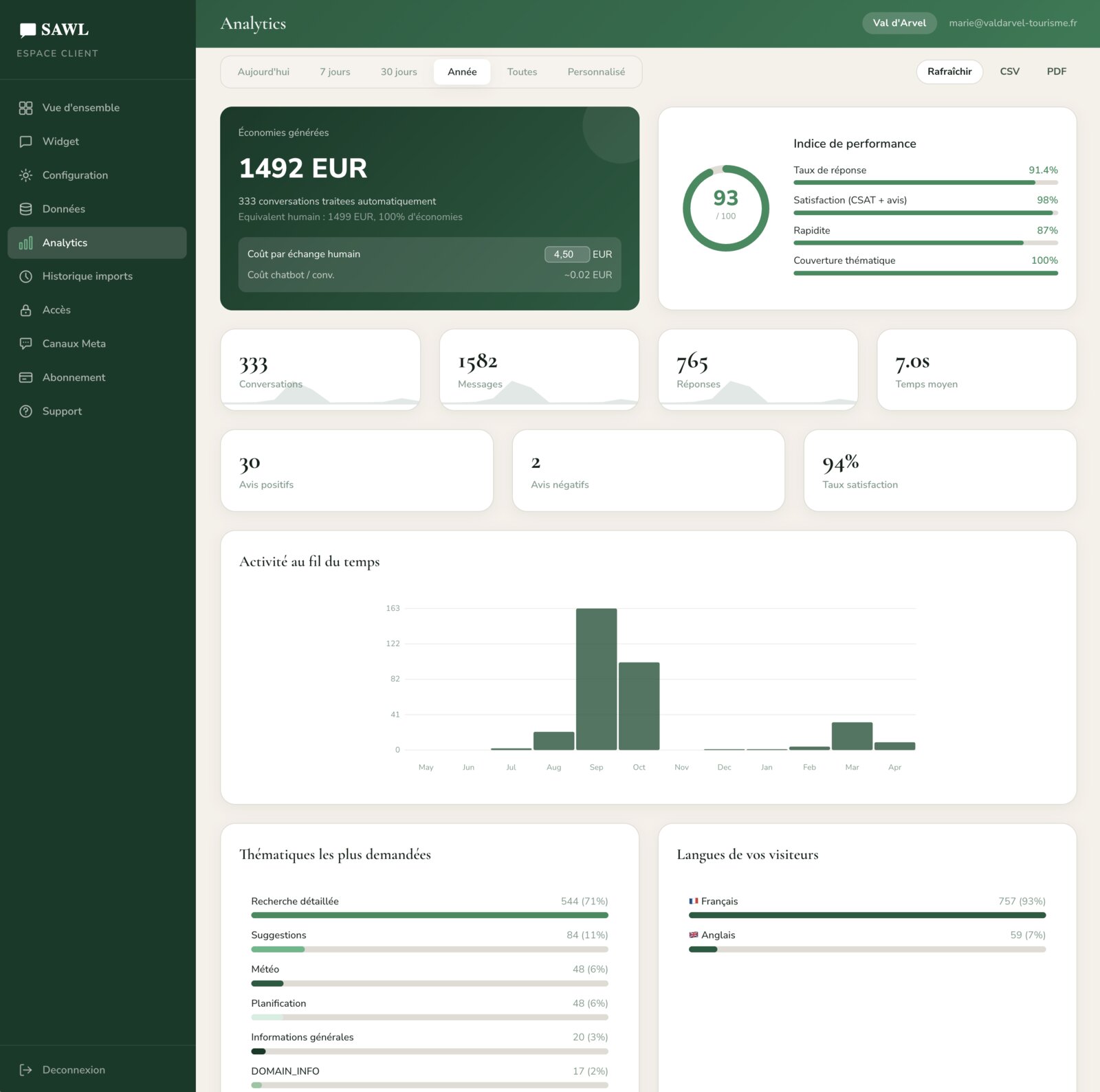
Task: Click the Oct bar in activity chart
Action: tap(639, 706)
